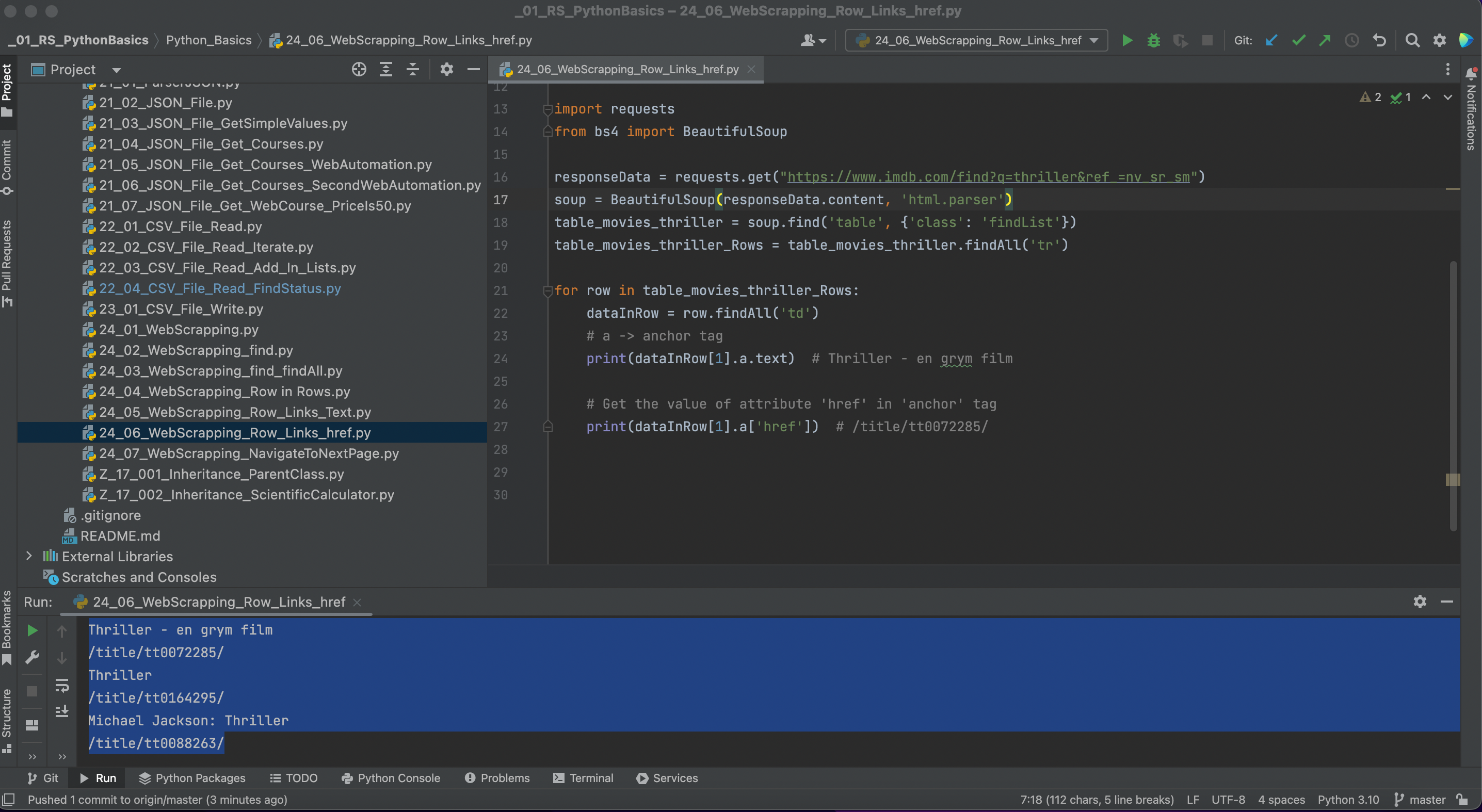Screen dimensions: 1482x812
Task: Open the Services tab
Action: pyautogui.click(x=667, y=778)
